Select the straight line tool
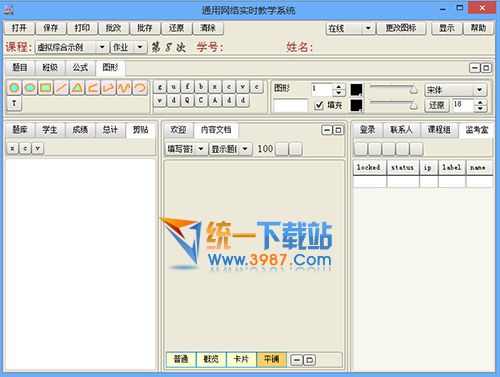This screenshot has width=500, height=377. [x=61, y=88]
